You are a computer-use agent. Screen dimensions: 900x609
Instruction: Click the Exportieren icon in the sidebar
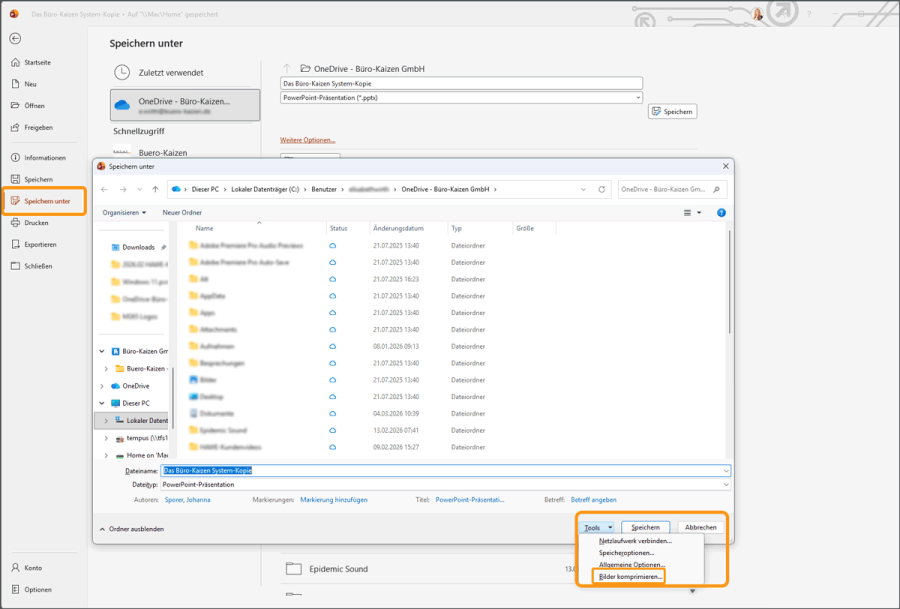point(15,244)
